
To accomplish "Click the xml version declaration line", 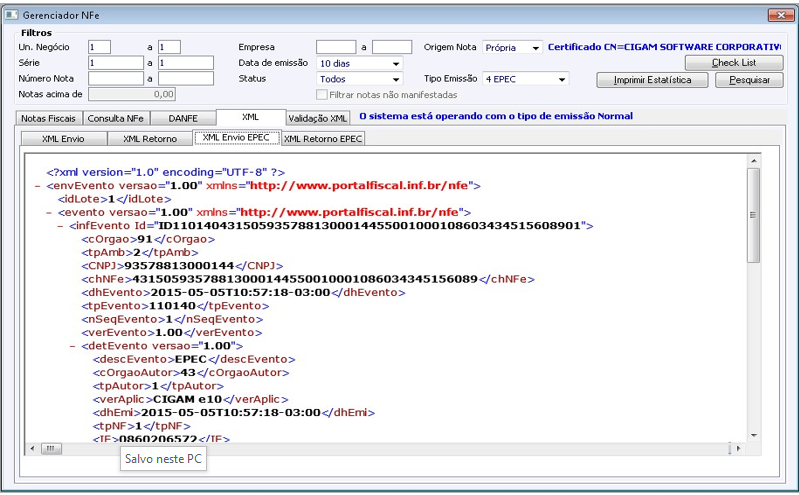I will click(x=166, y=172).
